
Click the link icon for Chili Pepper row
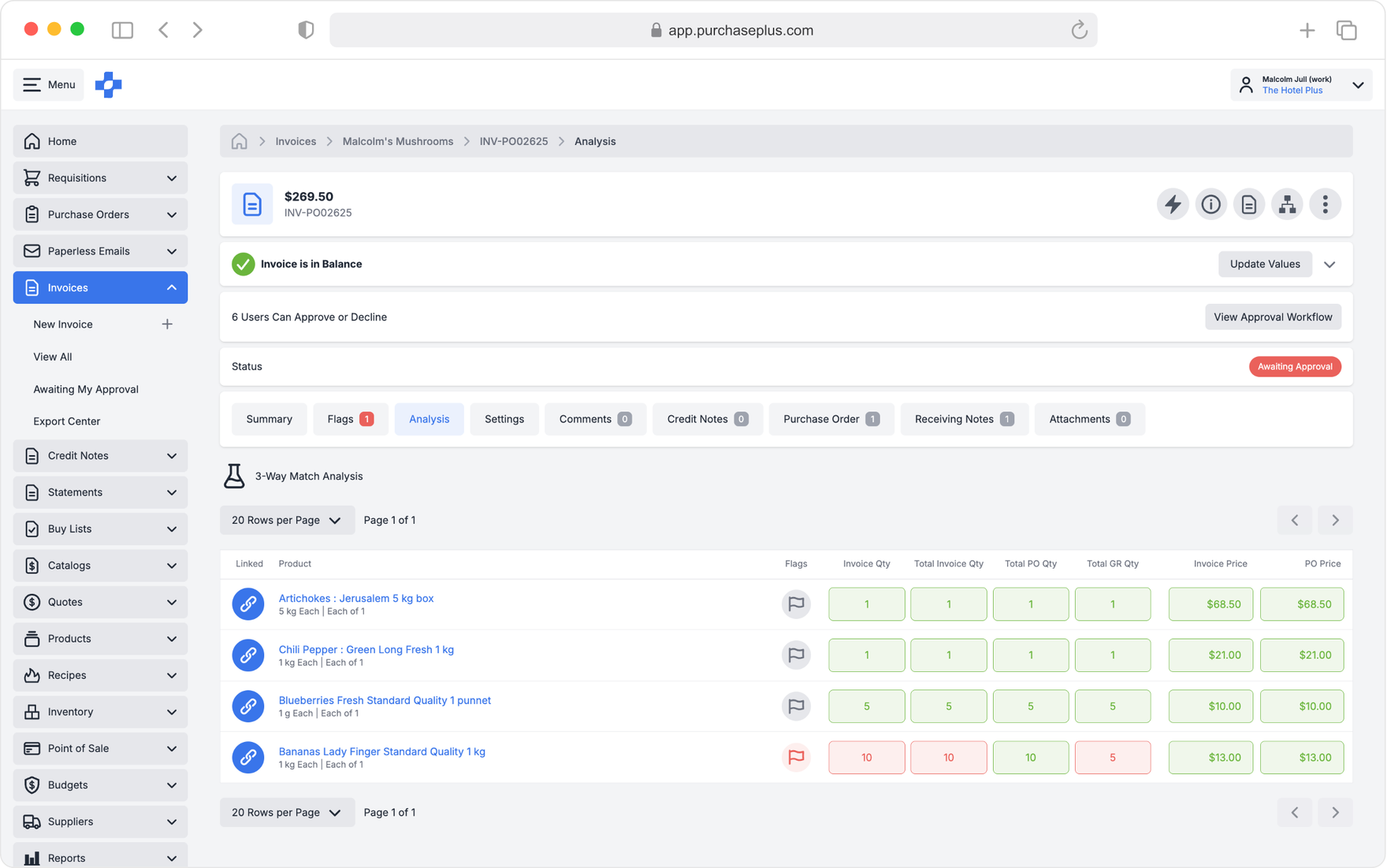click(248, 655)
